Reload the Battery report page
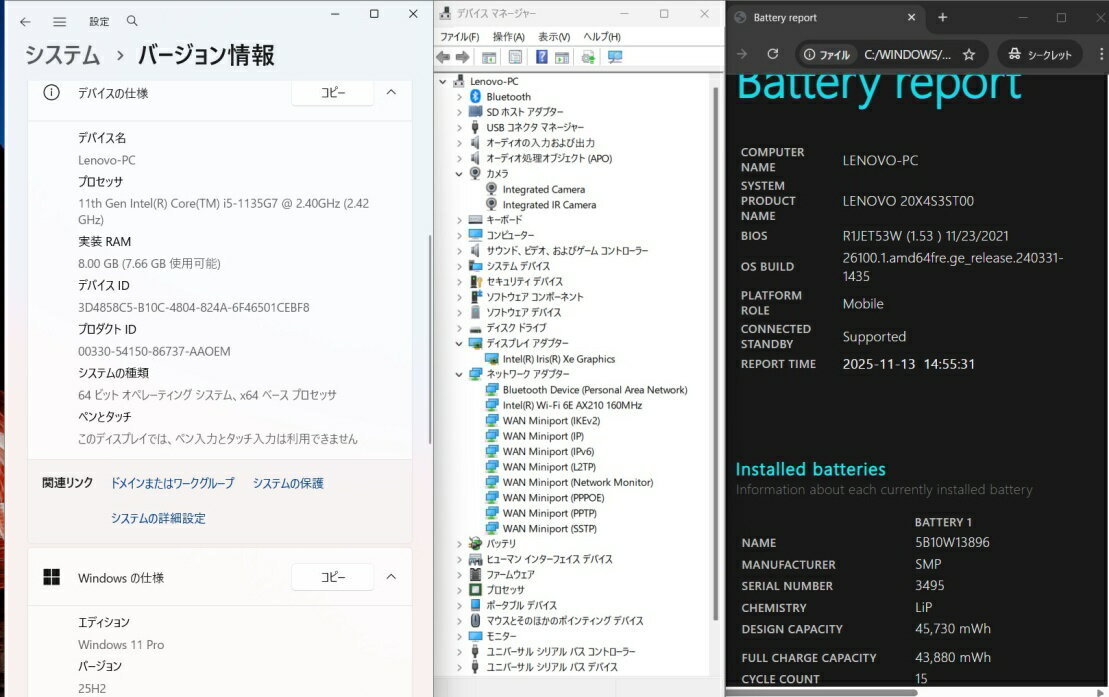The height and width of the screenshot is (697, 1109). click(772, 55)
